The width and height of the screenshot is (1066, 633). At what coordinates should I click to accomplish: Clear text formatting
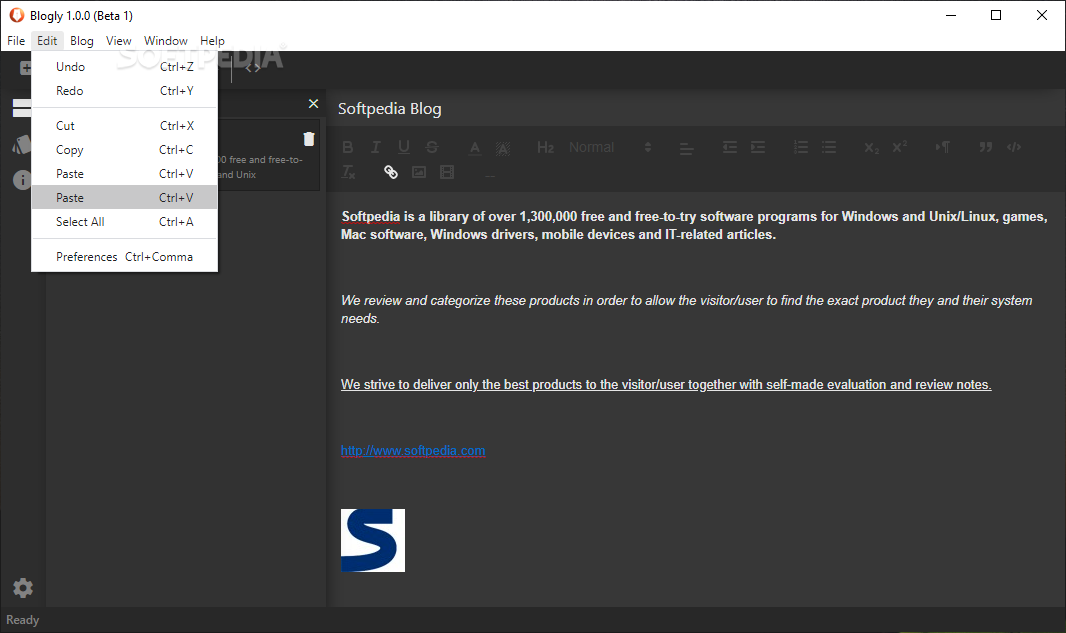(x=348, y=172)
